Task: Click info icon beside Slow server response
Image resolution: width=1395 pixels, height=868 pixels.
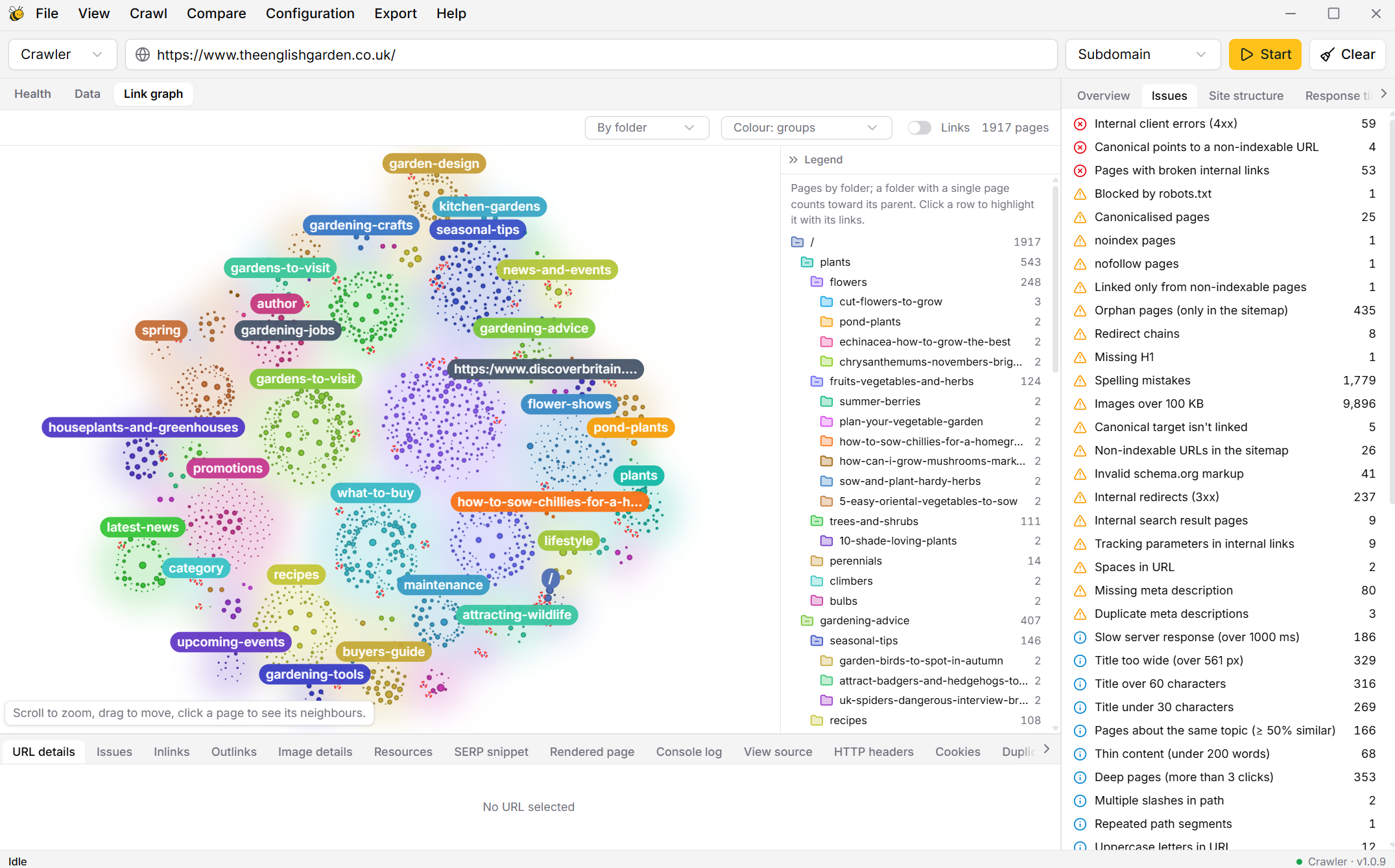Action: click(x=1080, y=637)
